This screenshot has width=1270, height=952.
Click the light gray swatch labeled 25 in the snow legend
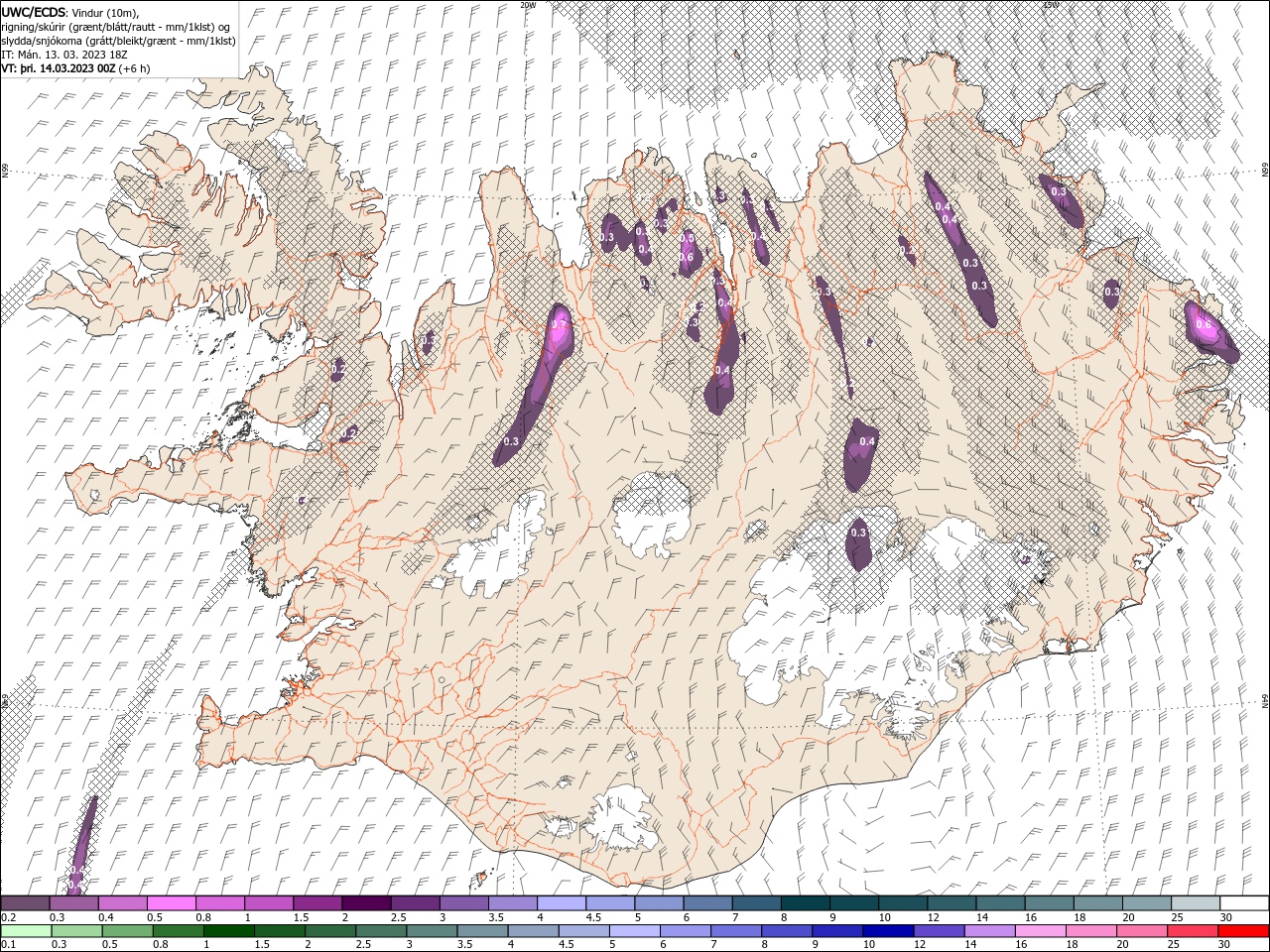[1195, 903]
